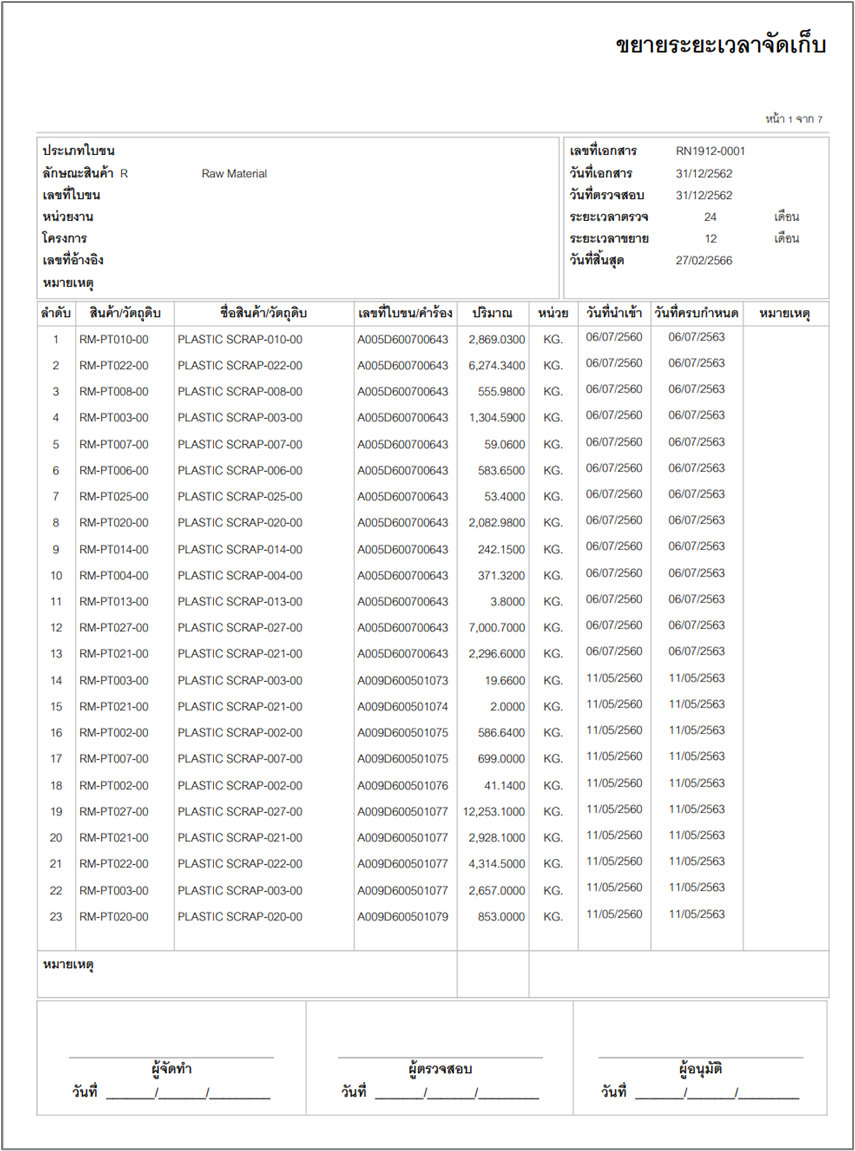
Task: Select product code RM-PT010-00 in row 1
Action: (114, 340)
